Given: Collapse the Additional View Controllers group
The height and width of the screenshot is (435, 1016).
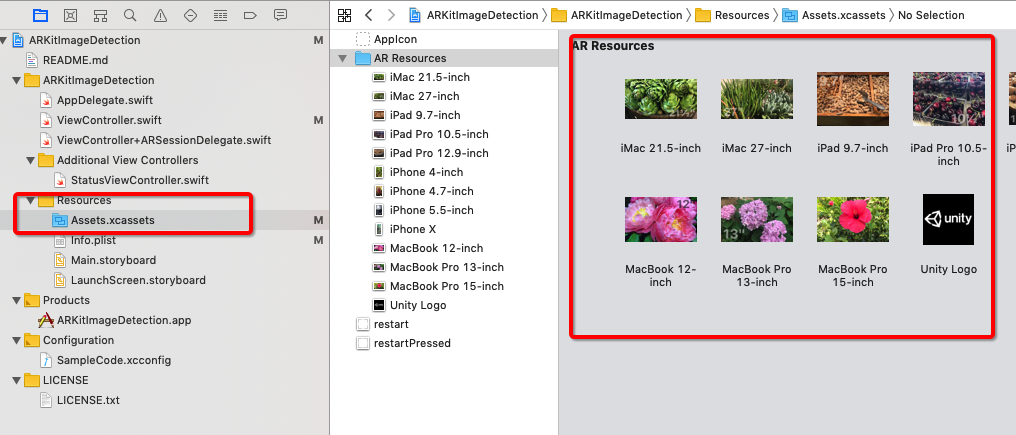Looking at the screenshot, I should [30, 160].
